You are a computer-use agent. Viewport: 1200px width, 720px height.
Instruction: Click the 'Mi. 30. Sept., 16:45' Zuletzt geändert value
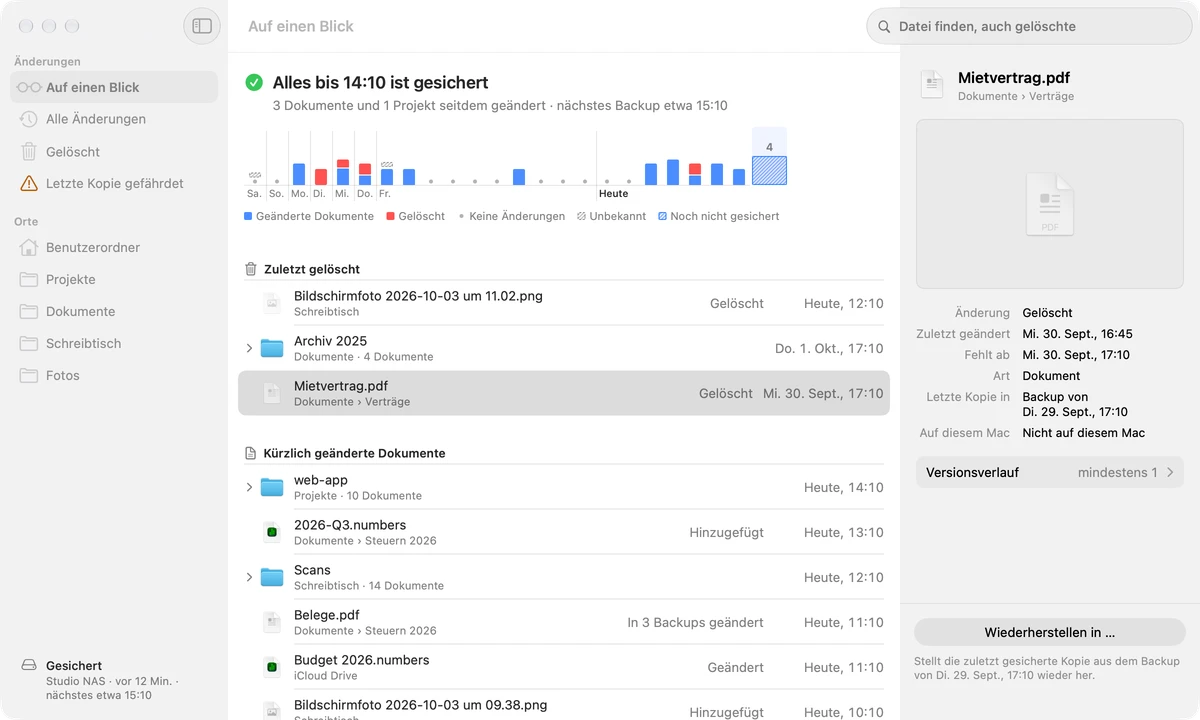(x=1077, y=334)
